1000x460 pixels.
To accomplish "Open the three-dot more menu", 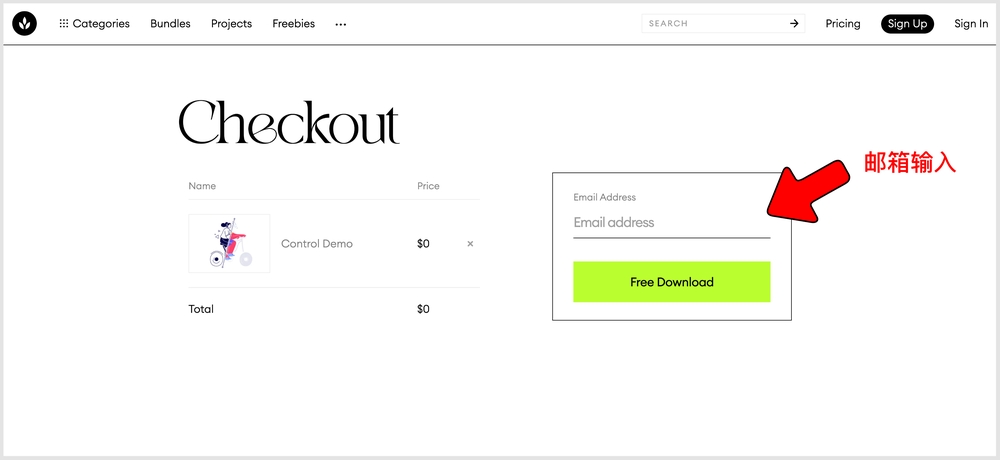I will 341,24.
